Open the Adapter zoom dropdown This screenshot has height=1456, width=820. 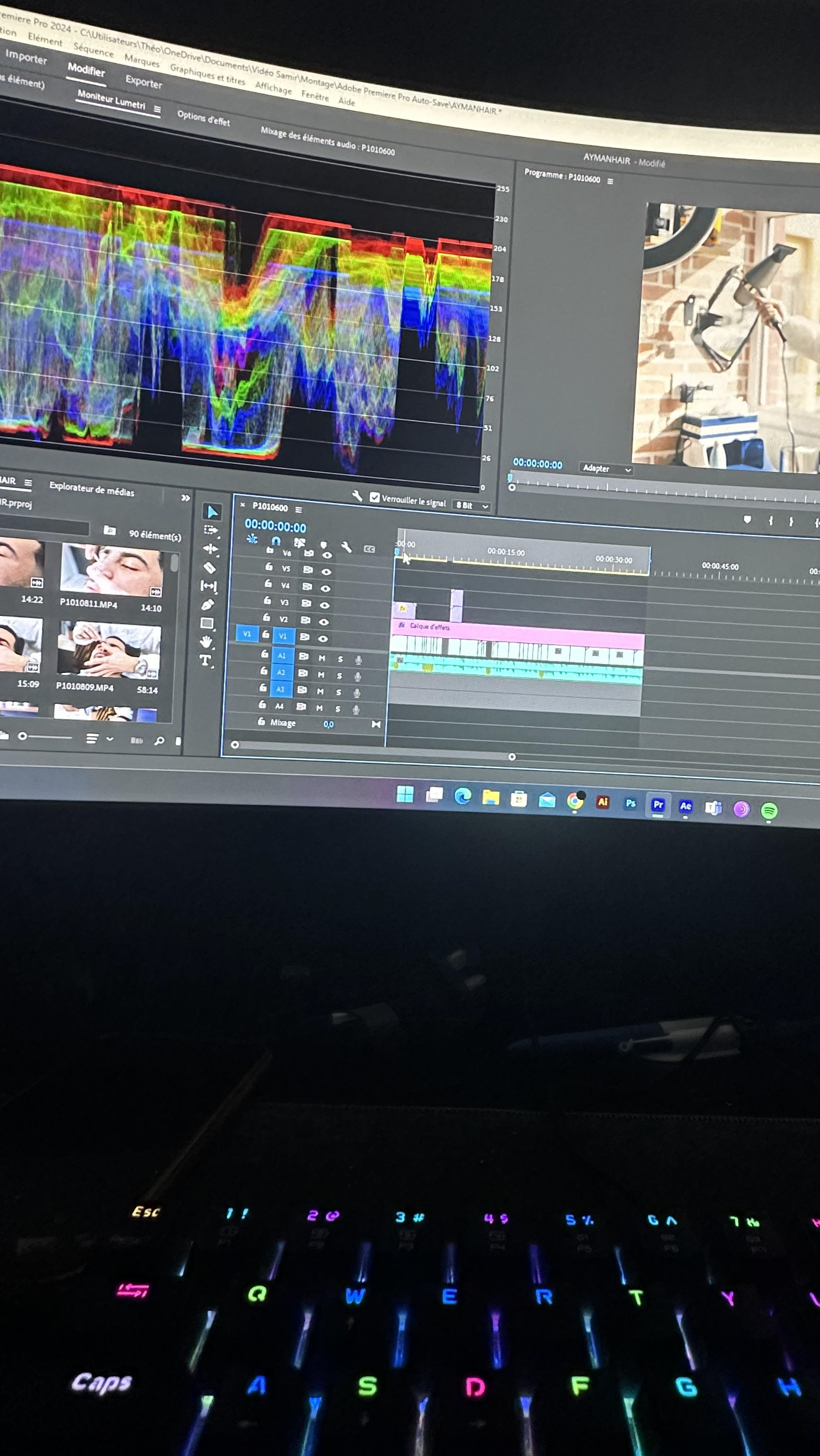pyautogui.click(x=606, y=469)
